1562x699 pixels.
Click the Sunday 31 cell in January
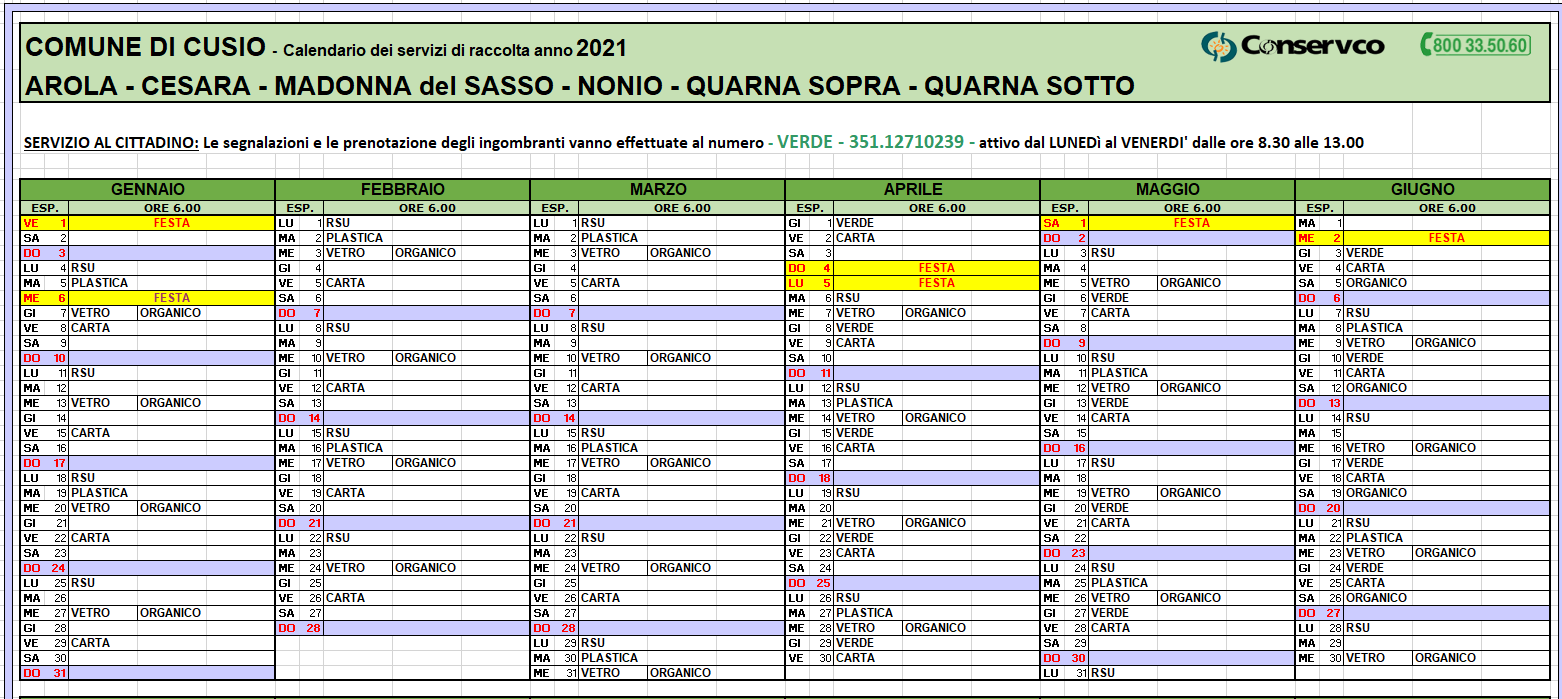tap(45, 673)
